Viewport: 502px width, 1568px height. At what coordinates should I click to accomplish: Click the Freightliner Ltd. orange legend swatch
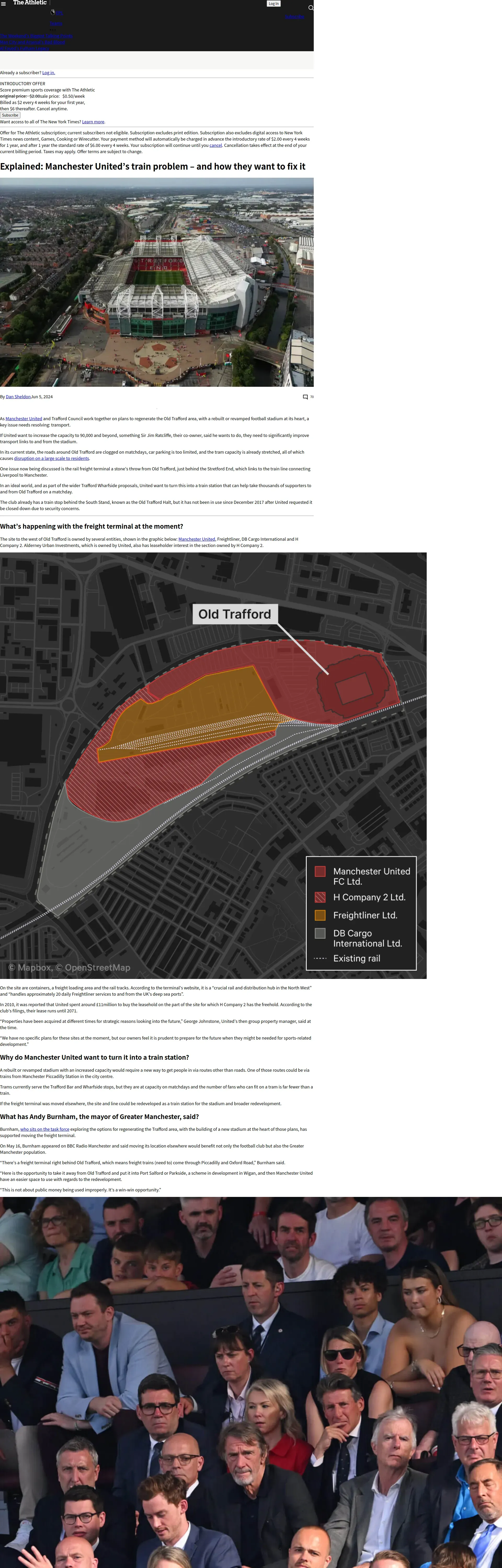(x=320, y=915)
